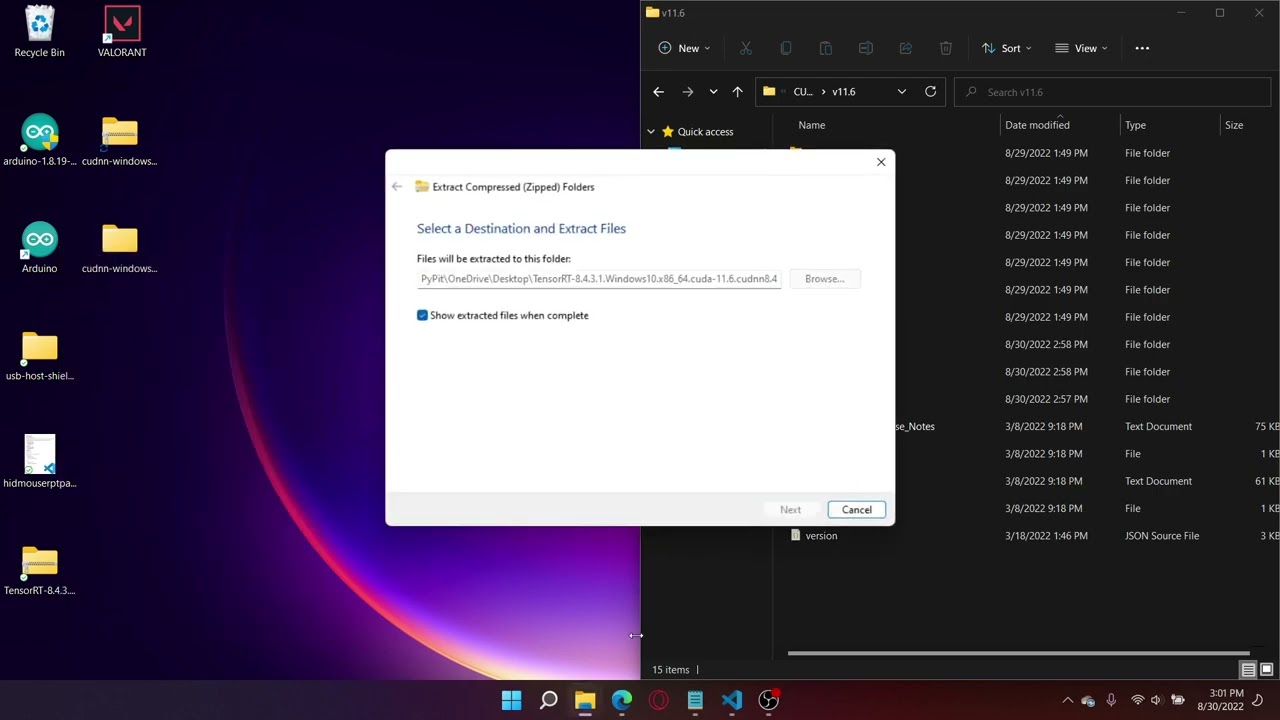Click the horizontal scrollbar in Explorer file list

click(x=1018, y=654)
